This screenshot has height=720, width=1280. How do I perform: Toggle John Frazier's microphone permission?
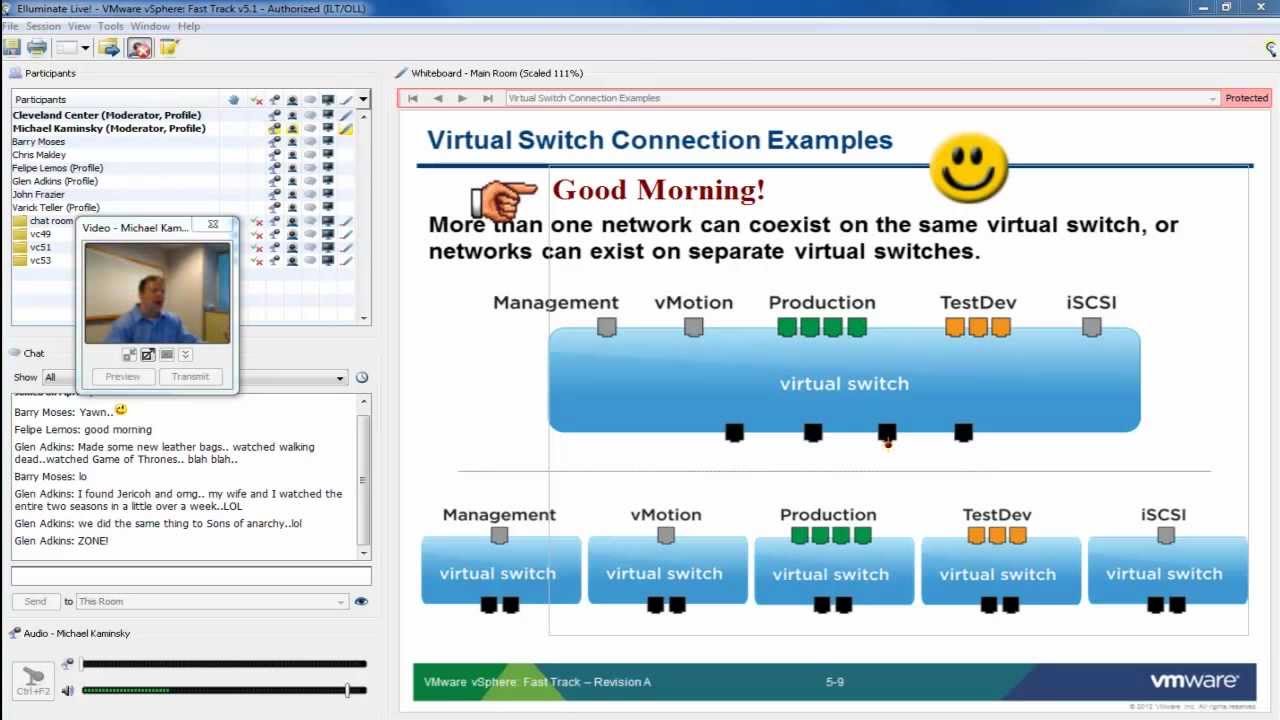pyautogui.click(x=274, y=194)
